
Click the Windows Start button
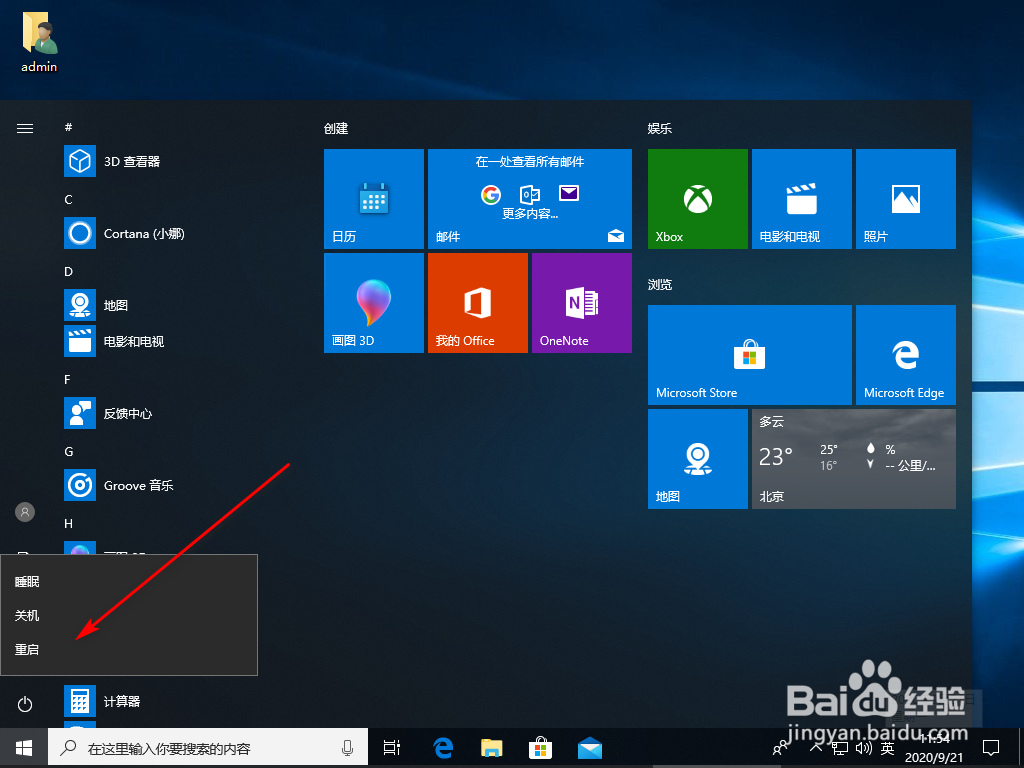[x=24, y=748]
